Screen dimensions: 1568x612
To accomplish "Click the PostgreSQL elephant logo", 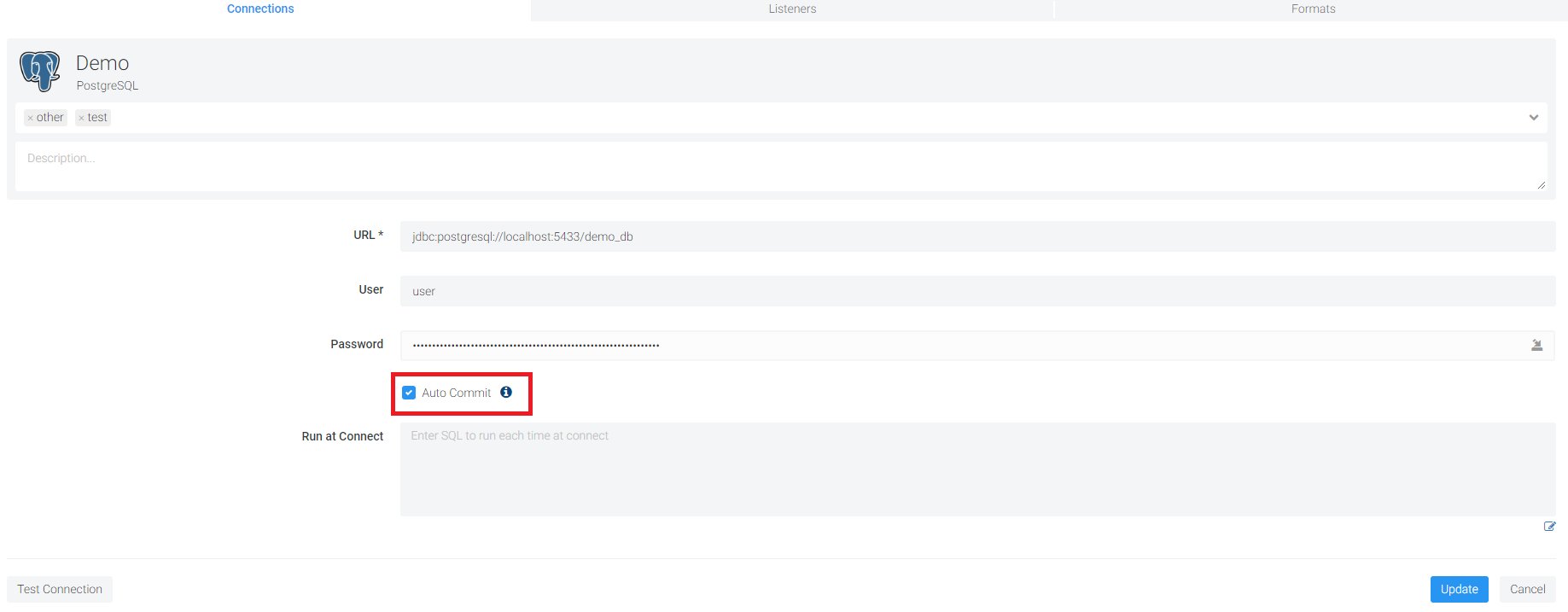I will pos(40,72).
